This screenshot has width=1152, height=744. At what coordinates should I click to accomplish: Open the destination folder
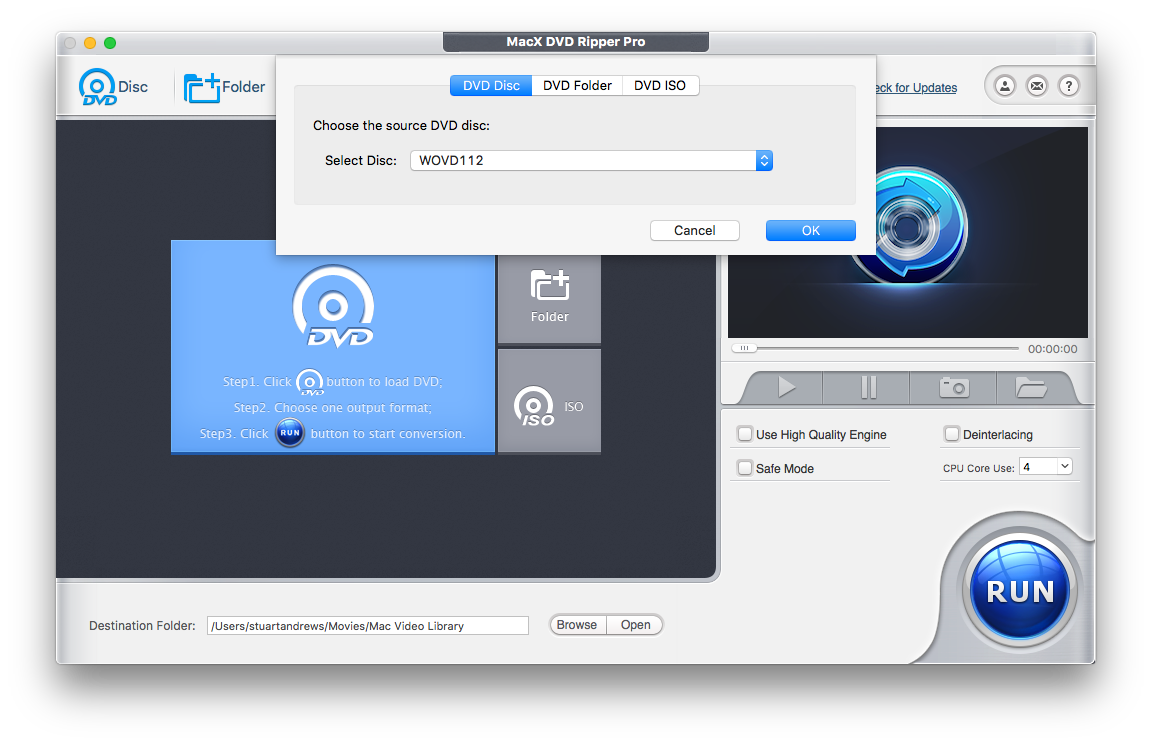(x=636, y=625)
